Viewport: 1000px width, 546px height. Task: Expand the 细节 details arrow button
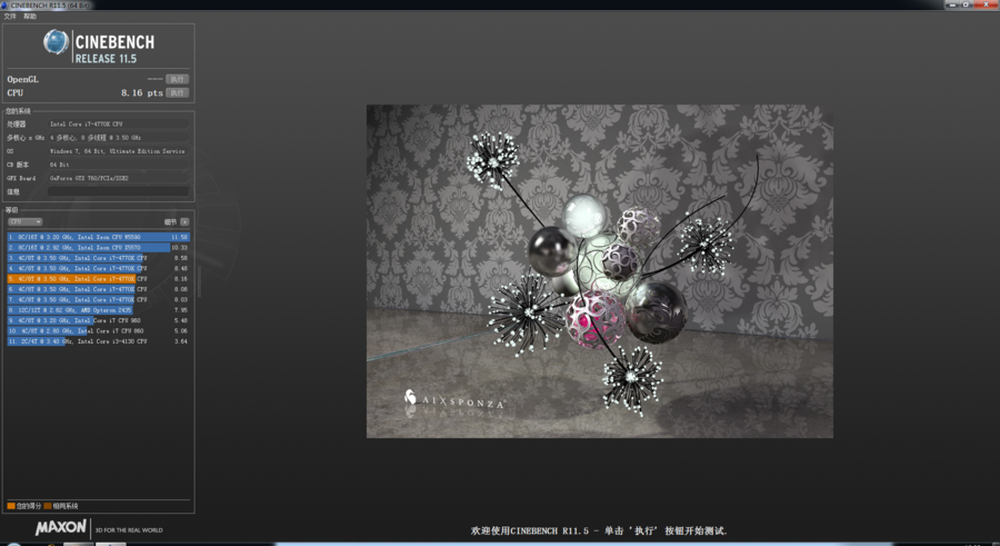tap(184, 222)
